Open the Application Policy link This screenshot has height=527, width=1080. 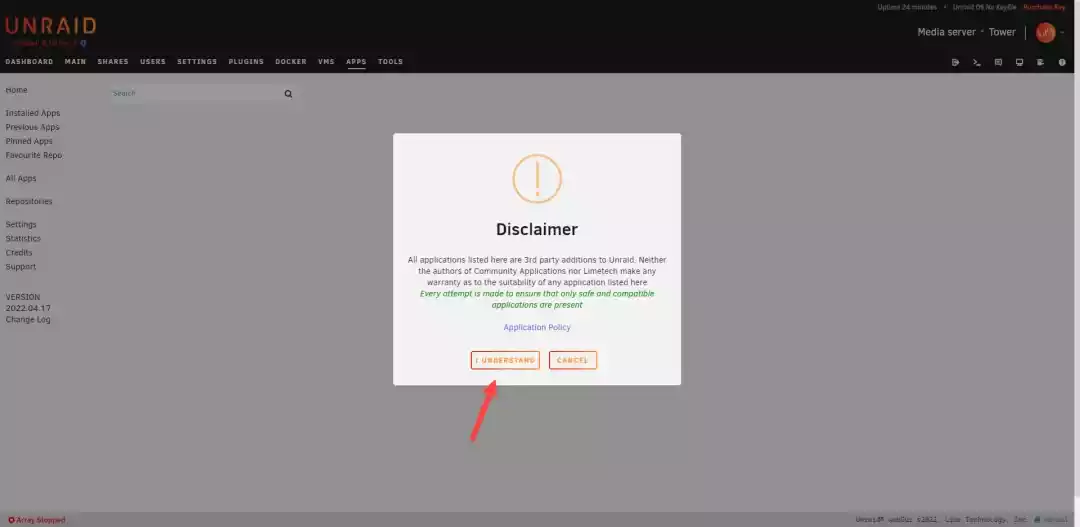537,327
